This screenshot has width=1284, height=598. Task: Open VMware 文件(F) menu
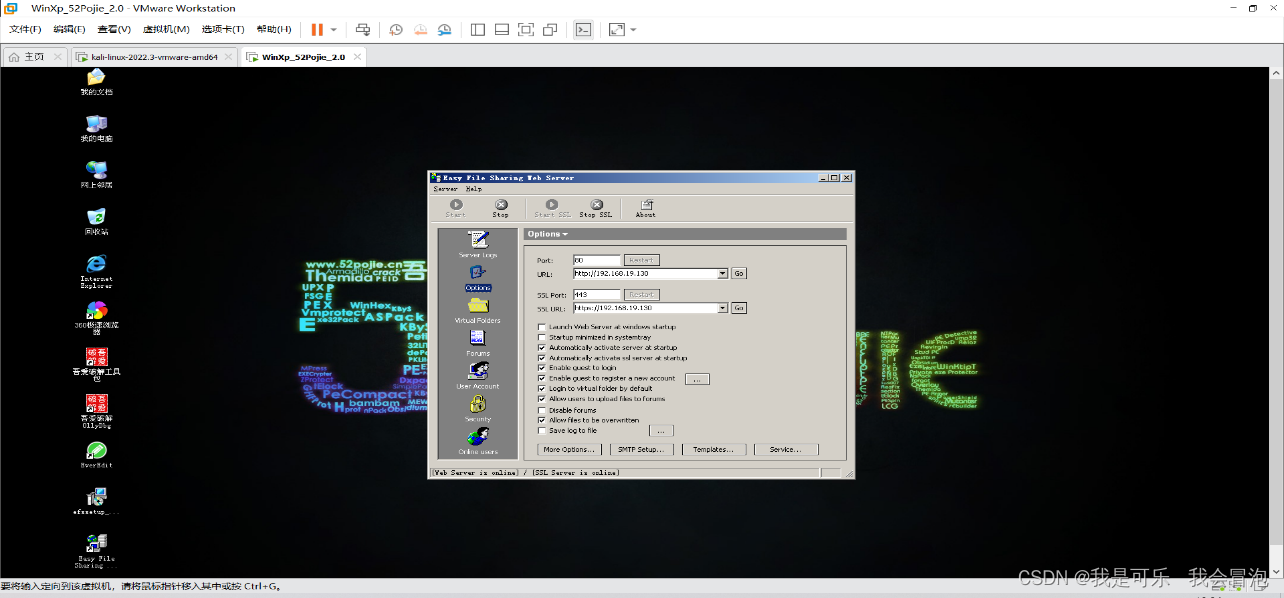[x=26, y=29]
